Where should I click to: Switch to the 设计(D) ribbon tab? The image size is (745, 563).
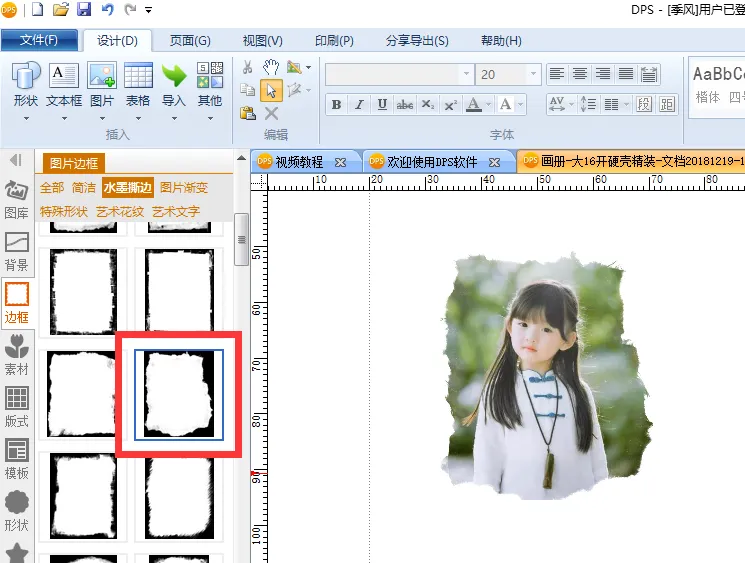[117, 41]
